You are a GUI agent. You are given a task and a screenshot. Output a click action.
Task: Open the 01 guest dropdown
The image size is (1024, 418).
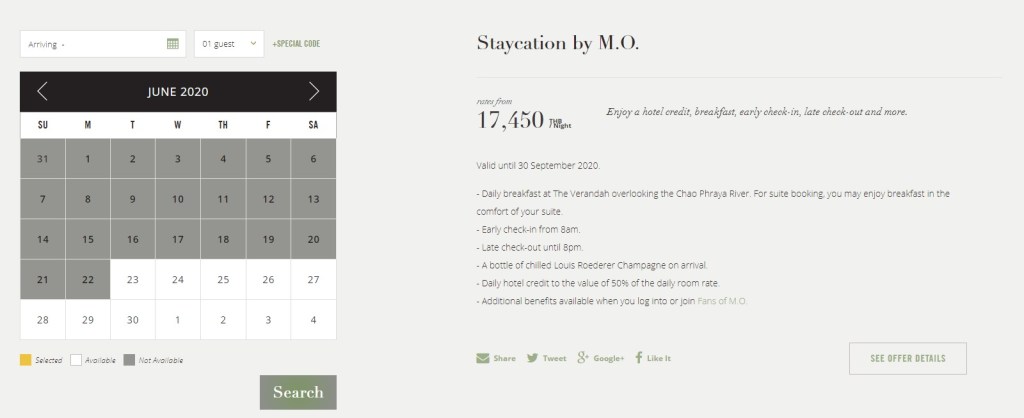[229, 44]
